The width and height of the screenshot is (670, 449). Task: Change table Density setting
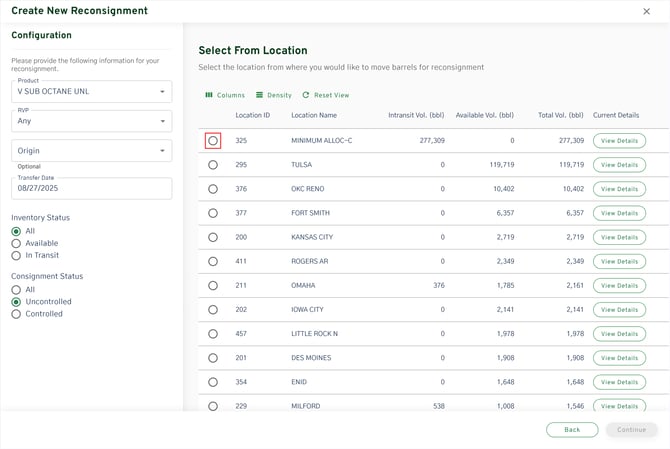tap(274, 95)
